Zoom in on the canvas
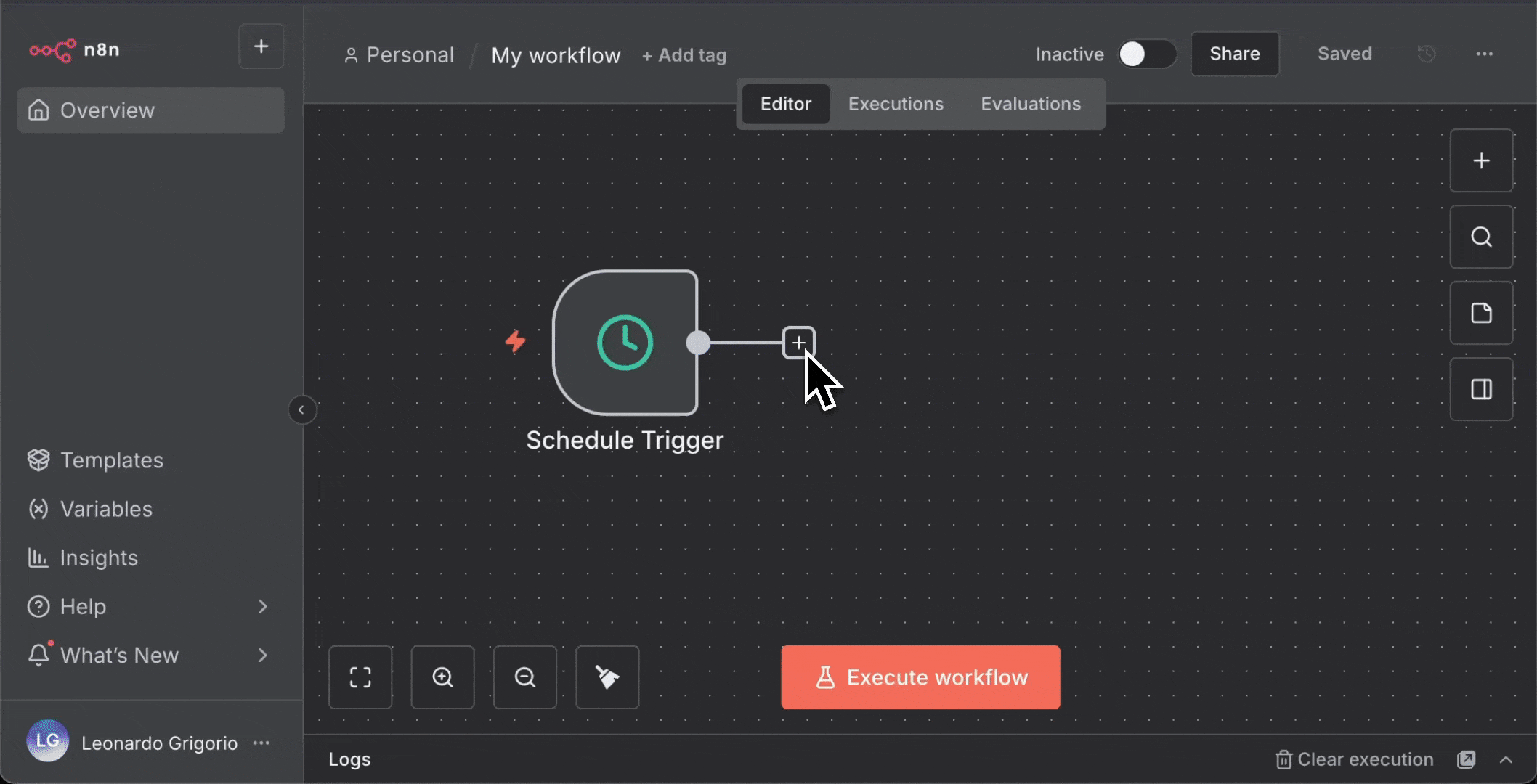This screenshot has width=1537, height=784. point(442,677)
